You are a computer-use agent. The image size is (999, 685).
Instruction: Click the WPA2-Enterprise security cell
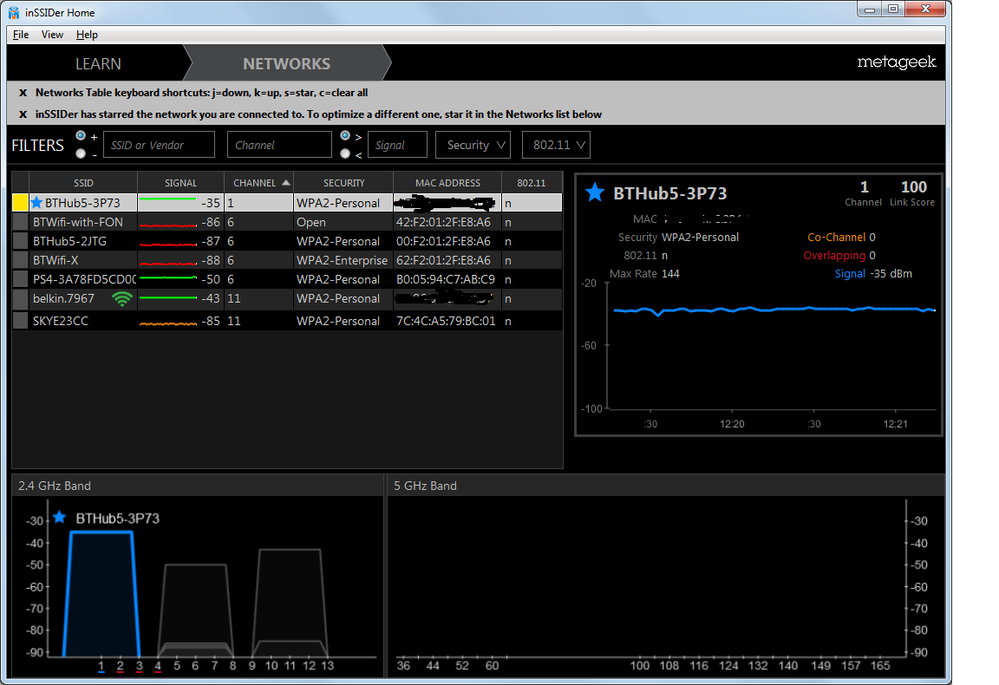(342, 260)
